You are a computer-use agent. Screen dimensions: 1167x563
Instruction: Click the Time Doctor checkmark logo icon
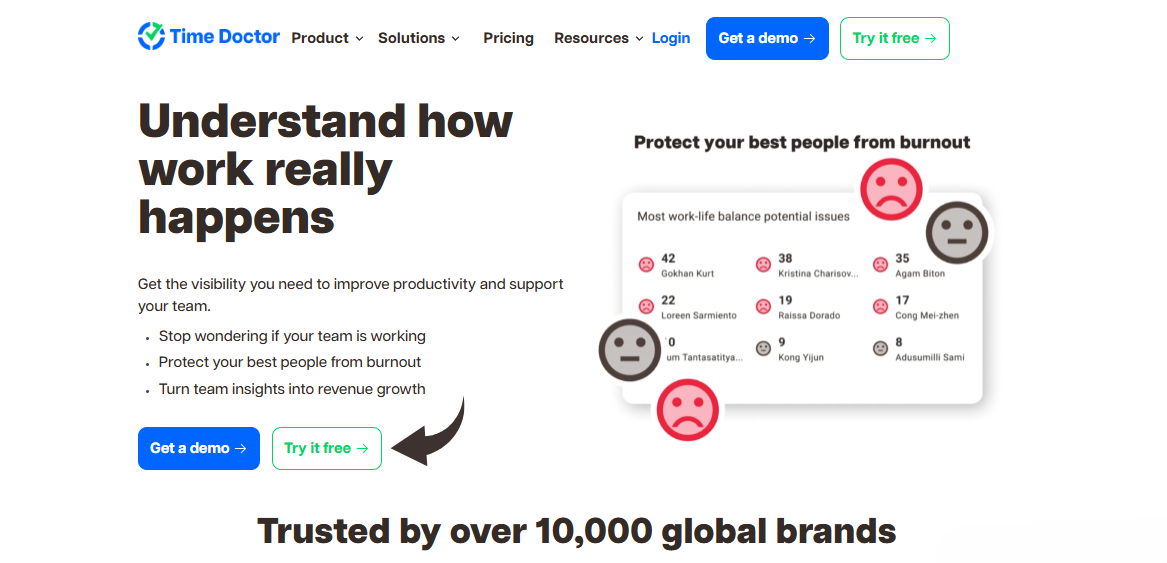click(x=152, y=37)
